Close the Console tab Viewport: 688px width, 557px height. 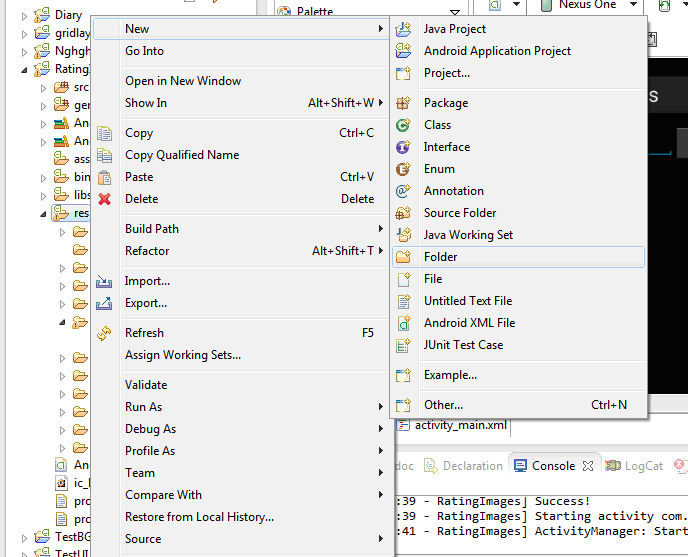pos(588,466)
